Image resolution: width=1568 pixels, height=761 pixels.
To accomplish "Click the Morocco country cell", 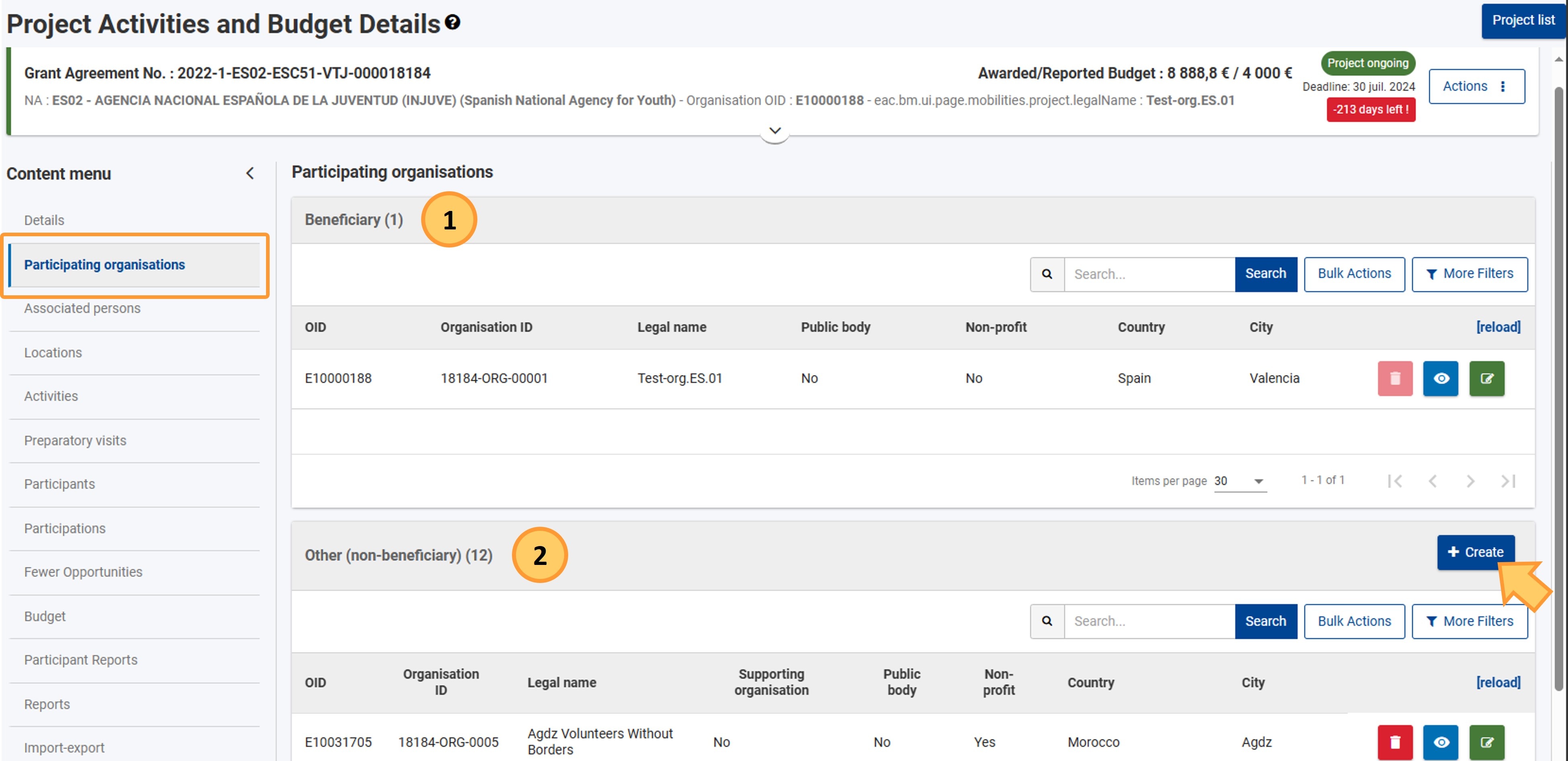I will [1093, 742].
